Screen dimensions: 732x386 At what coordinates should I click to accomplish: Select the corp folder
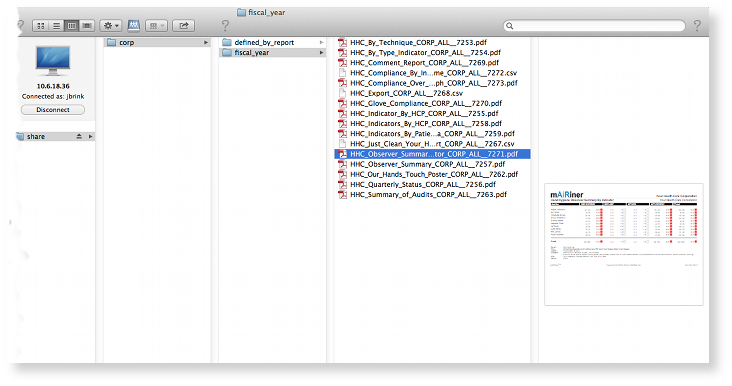pyautogui.click(x=156, y=42)
